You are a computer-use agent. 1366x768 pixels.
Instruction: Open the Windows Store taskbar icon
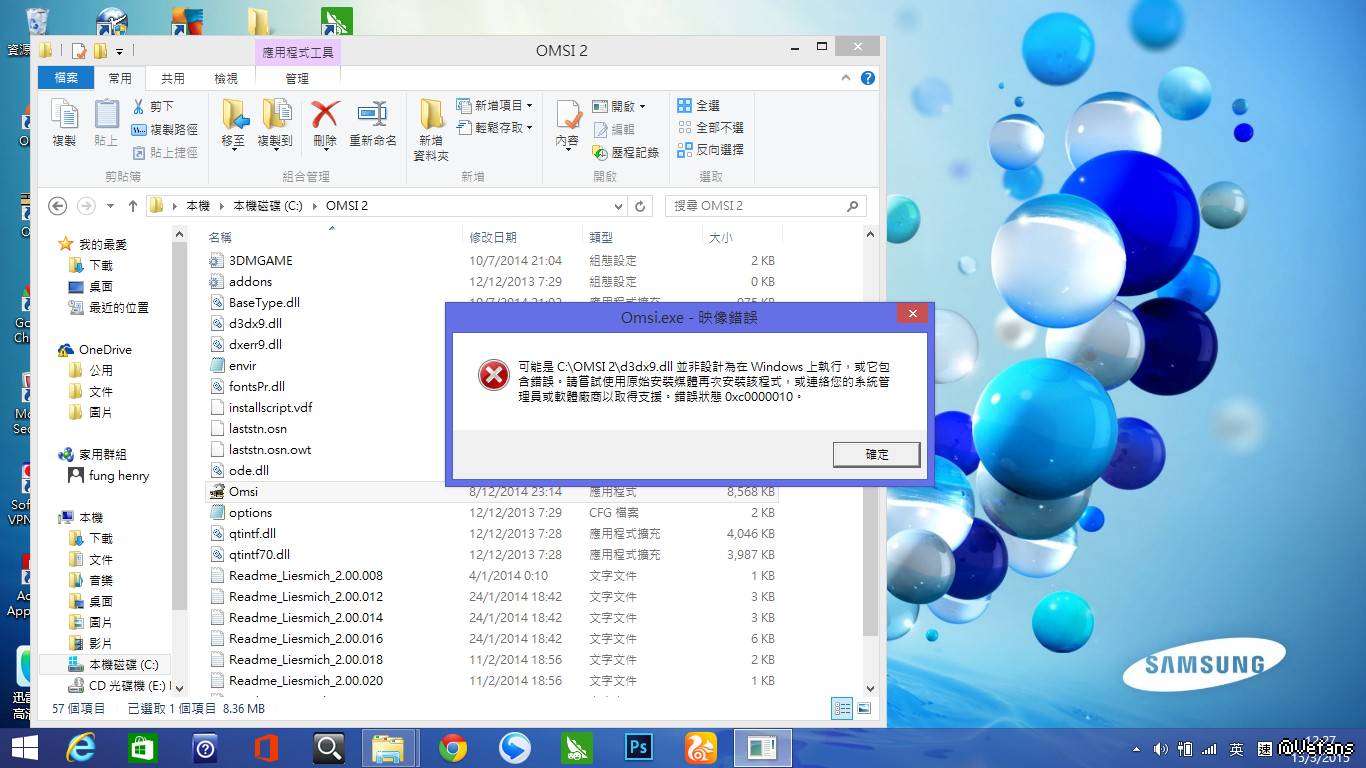point(141,747)
